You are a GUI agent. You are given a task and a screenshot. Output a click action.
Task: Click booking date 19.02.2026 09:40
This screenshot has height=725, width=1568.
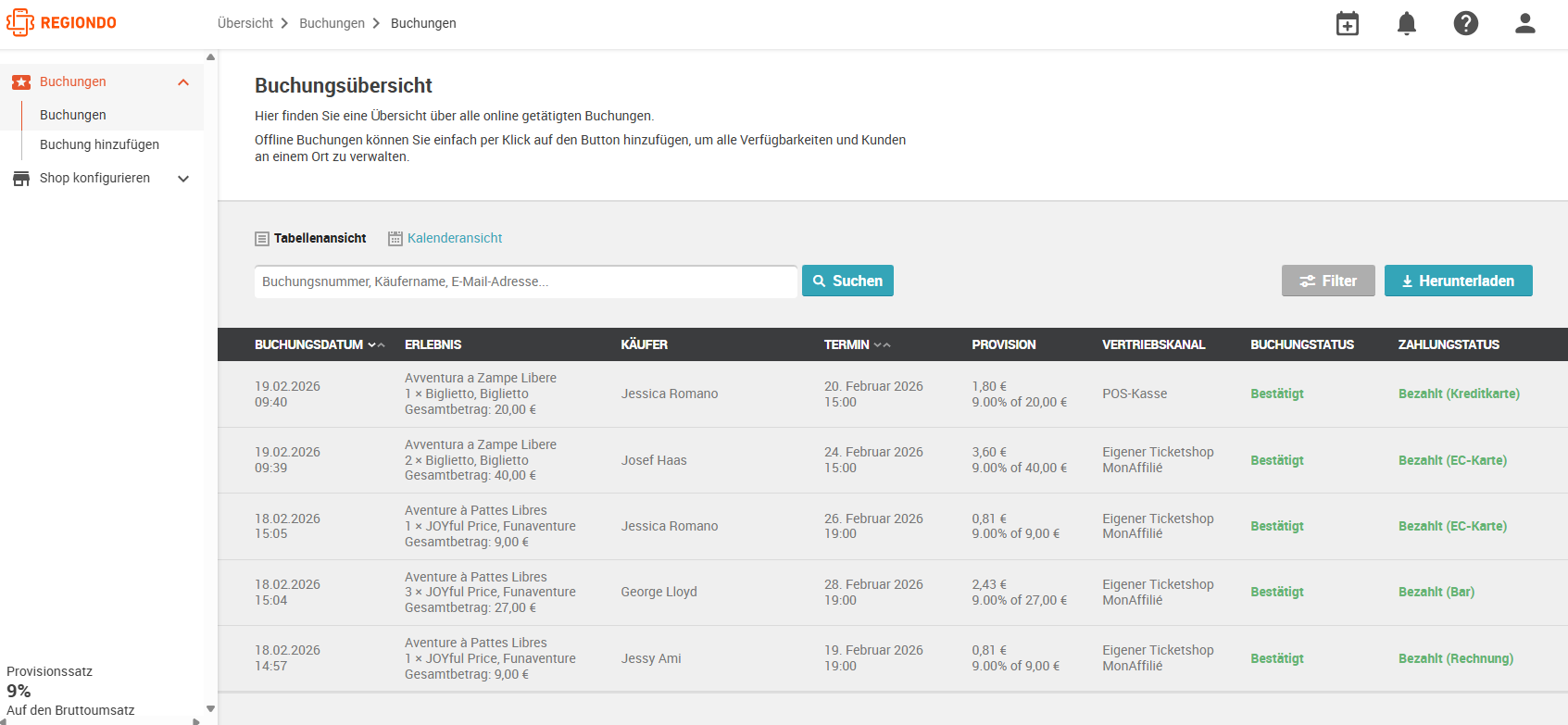[x=287, y=394]
